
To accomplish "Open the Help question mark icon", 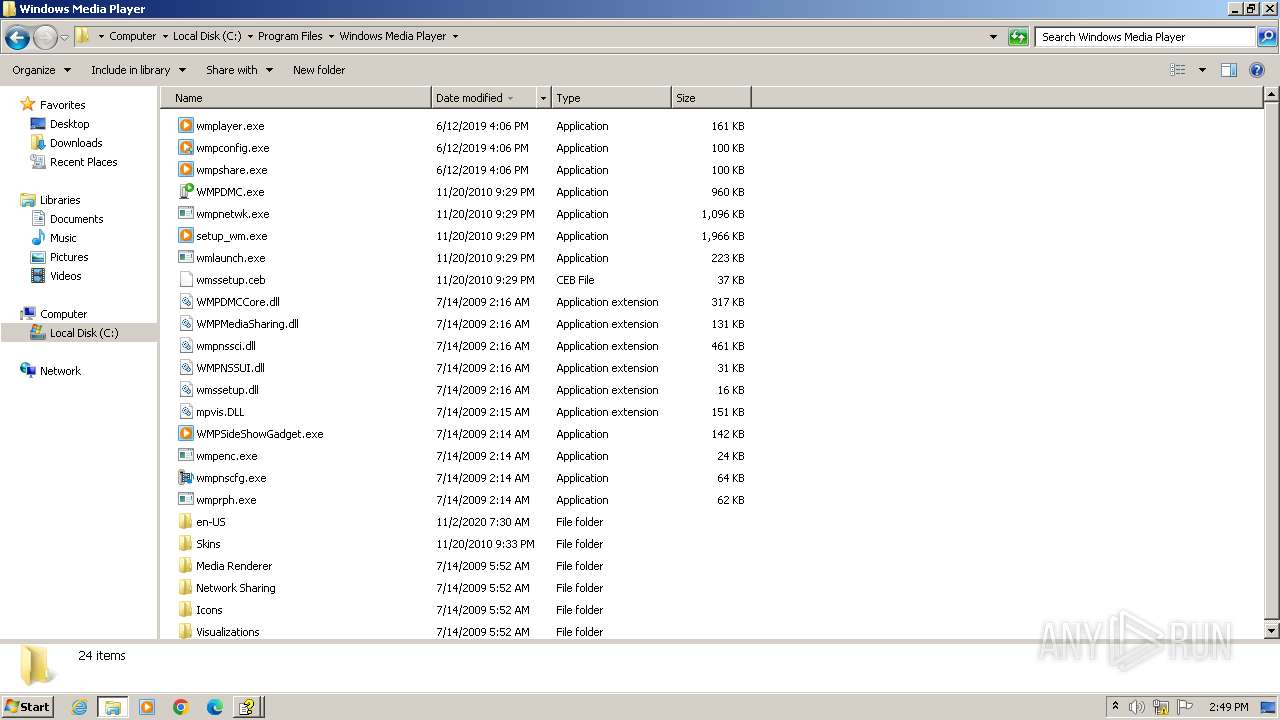I will (x=1257, y=70).
